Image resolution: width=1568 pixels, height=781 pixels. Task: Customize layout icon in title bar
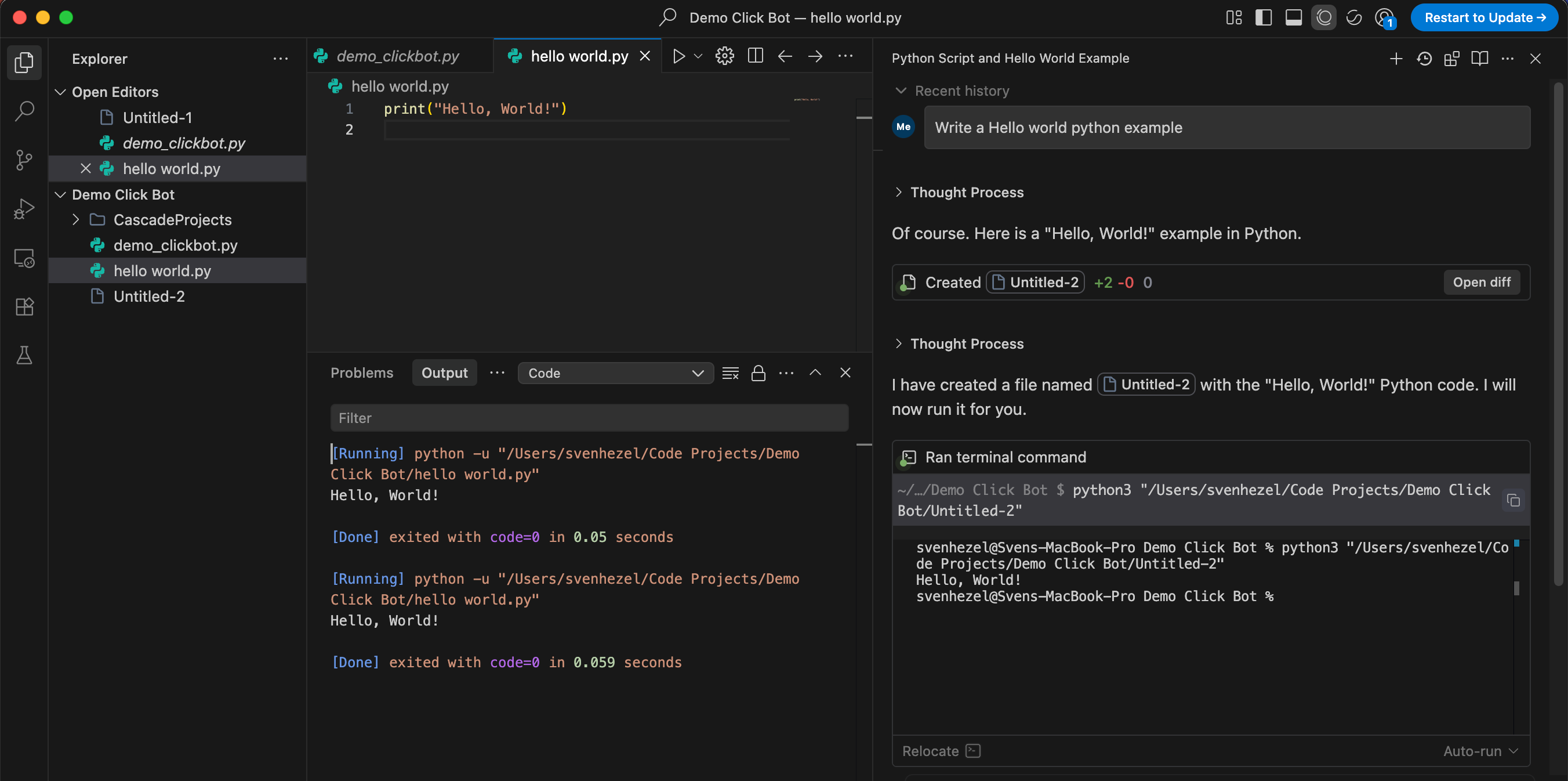click(x=1234, y=17)
